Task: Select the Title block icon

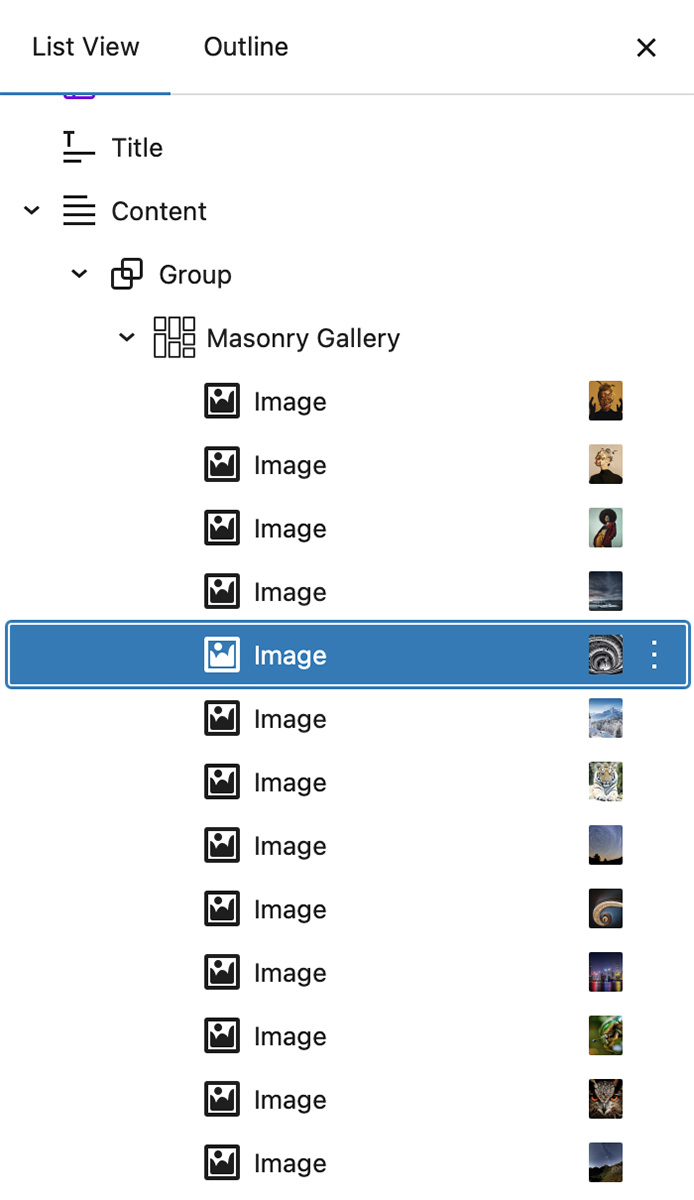Action: (77, 147)
